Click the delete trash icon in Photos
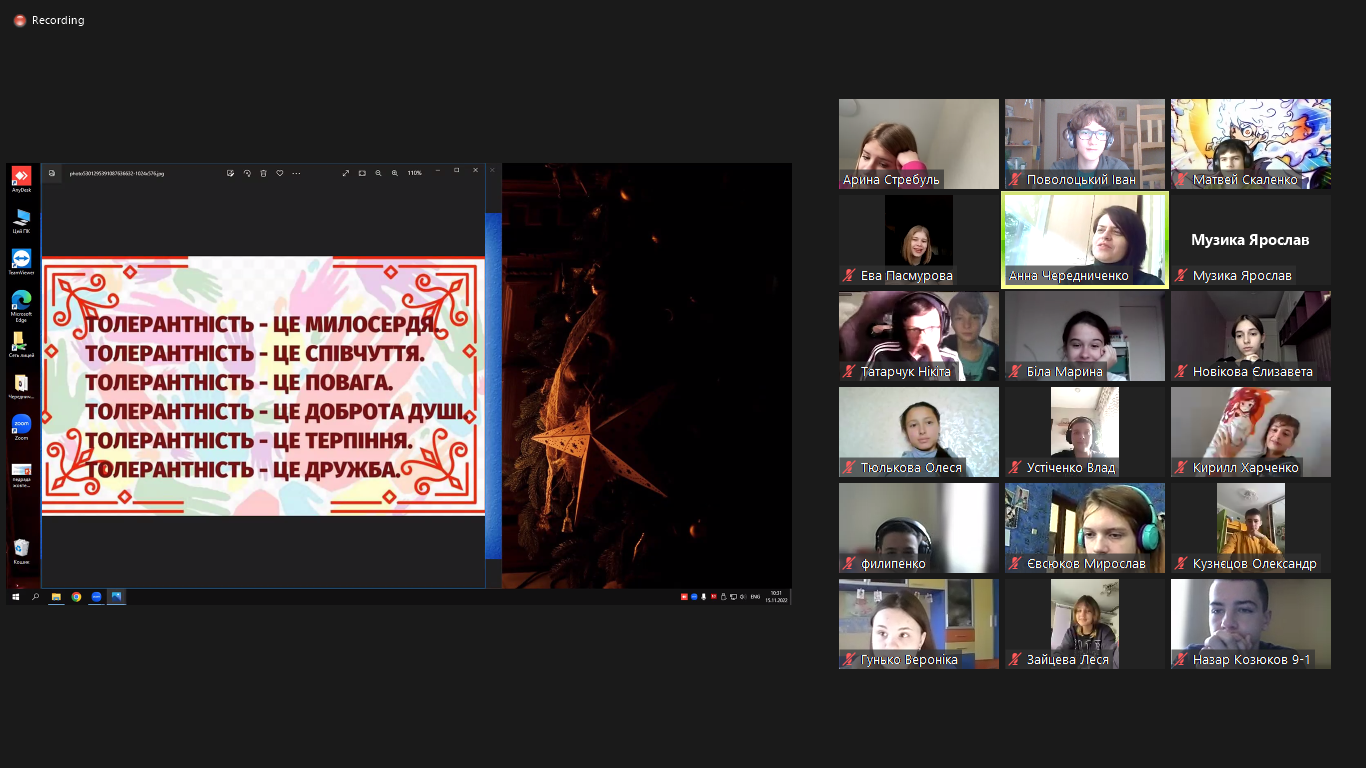 pyautogui.click(x=263, y=173)
